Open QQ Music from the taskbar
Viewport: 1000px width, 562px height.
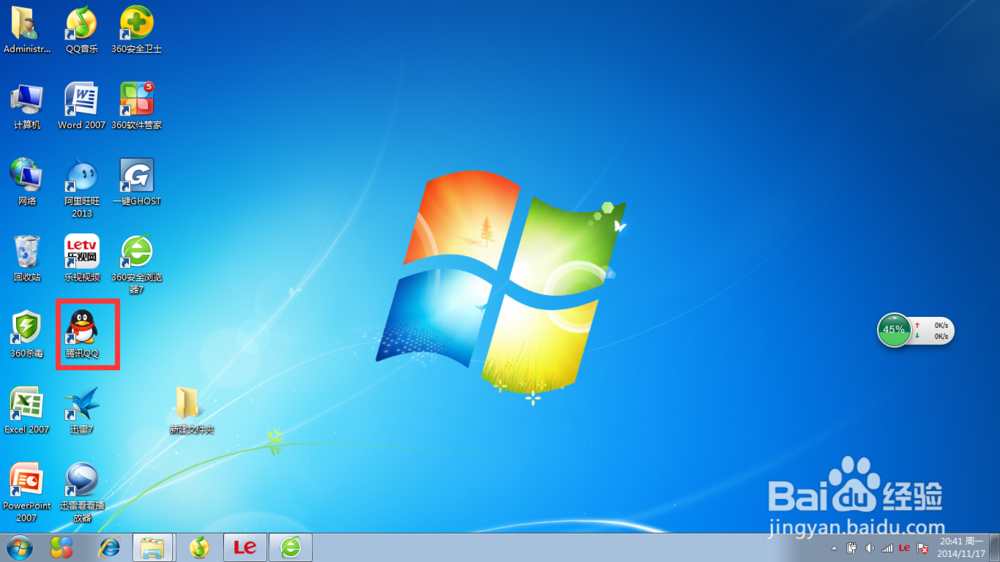point(199,548)
